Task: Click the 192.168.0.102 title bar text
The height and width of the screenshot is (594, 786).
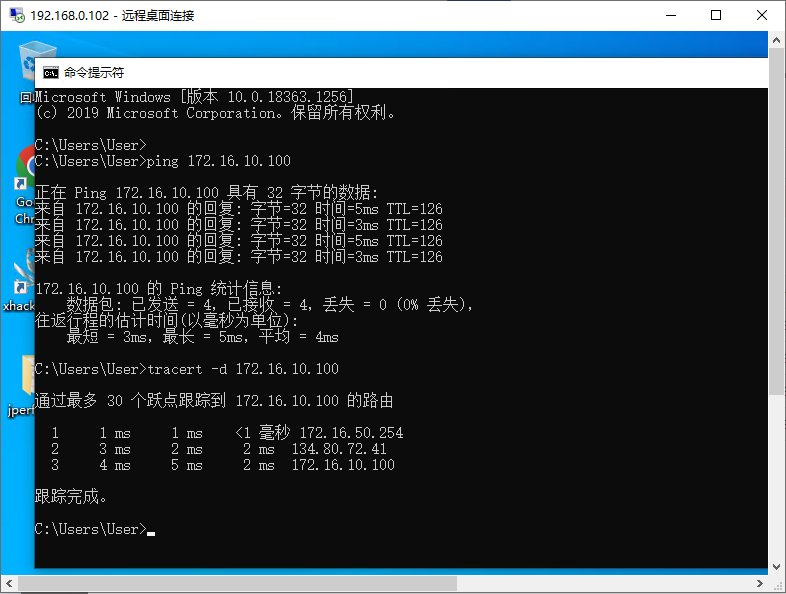Action: 69,16
